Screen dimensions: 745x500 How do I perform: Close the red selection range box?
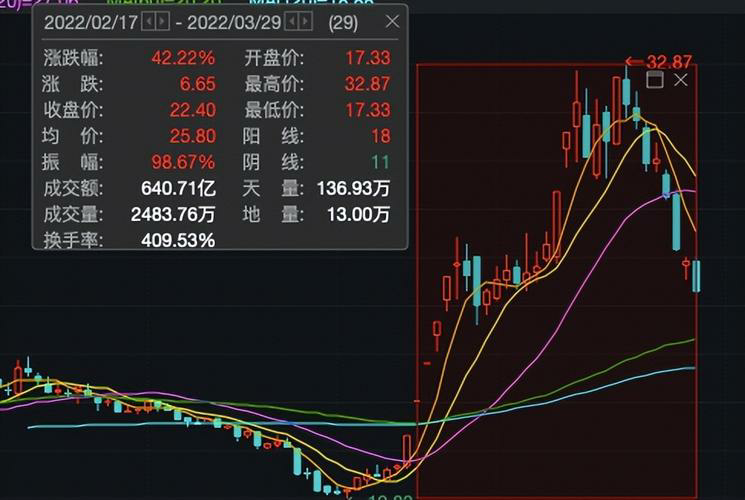[x=681, y=79]
